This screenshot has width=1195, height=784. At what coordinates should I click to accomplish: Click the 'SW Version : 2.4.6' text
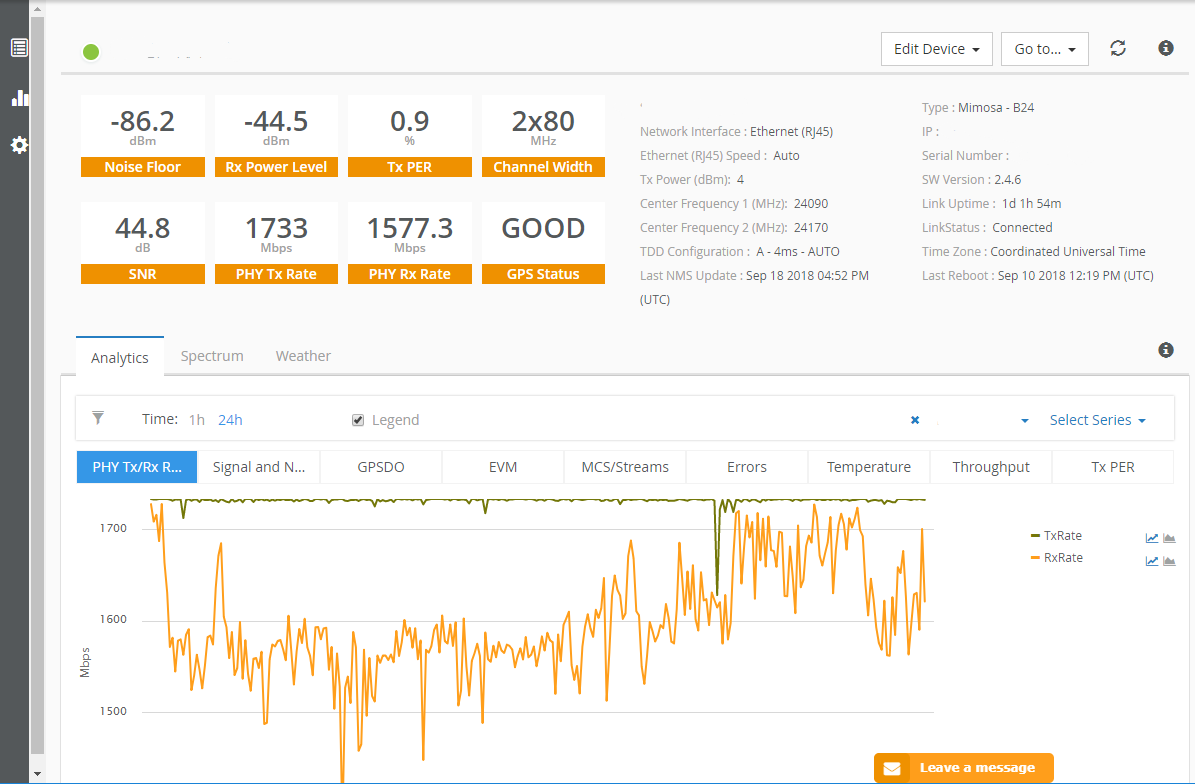[971, 180]
